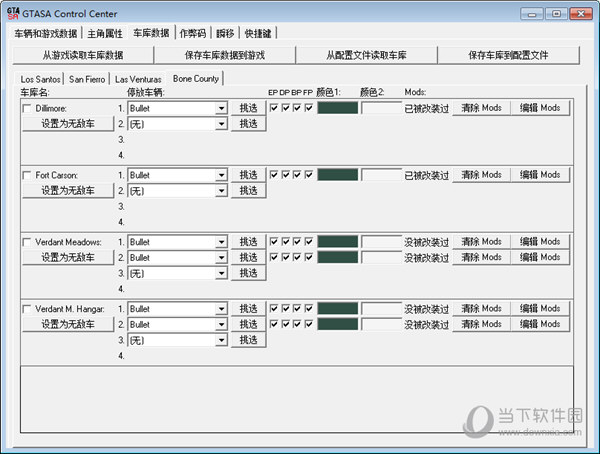Click 清除 Mods for Verdant Meadows slot 1
This screenshot has height=454, width=600.
coord(481,242)
